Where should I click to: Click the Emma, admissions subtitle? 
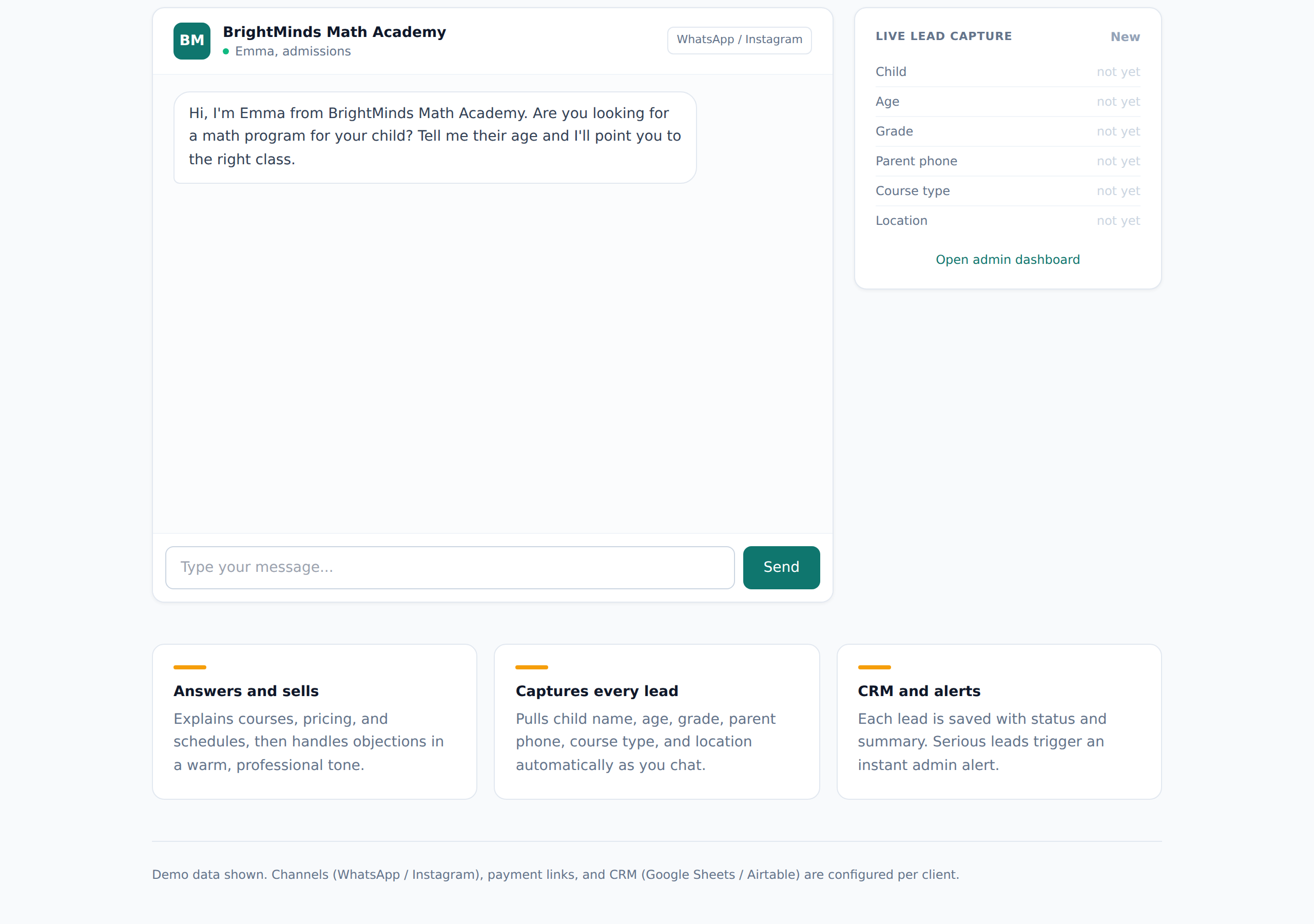(293, 51)
